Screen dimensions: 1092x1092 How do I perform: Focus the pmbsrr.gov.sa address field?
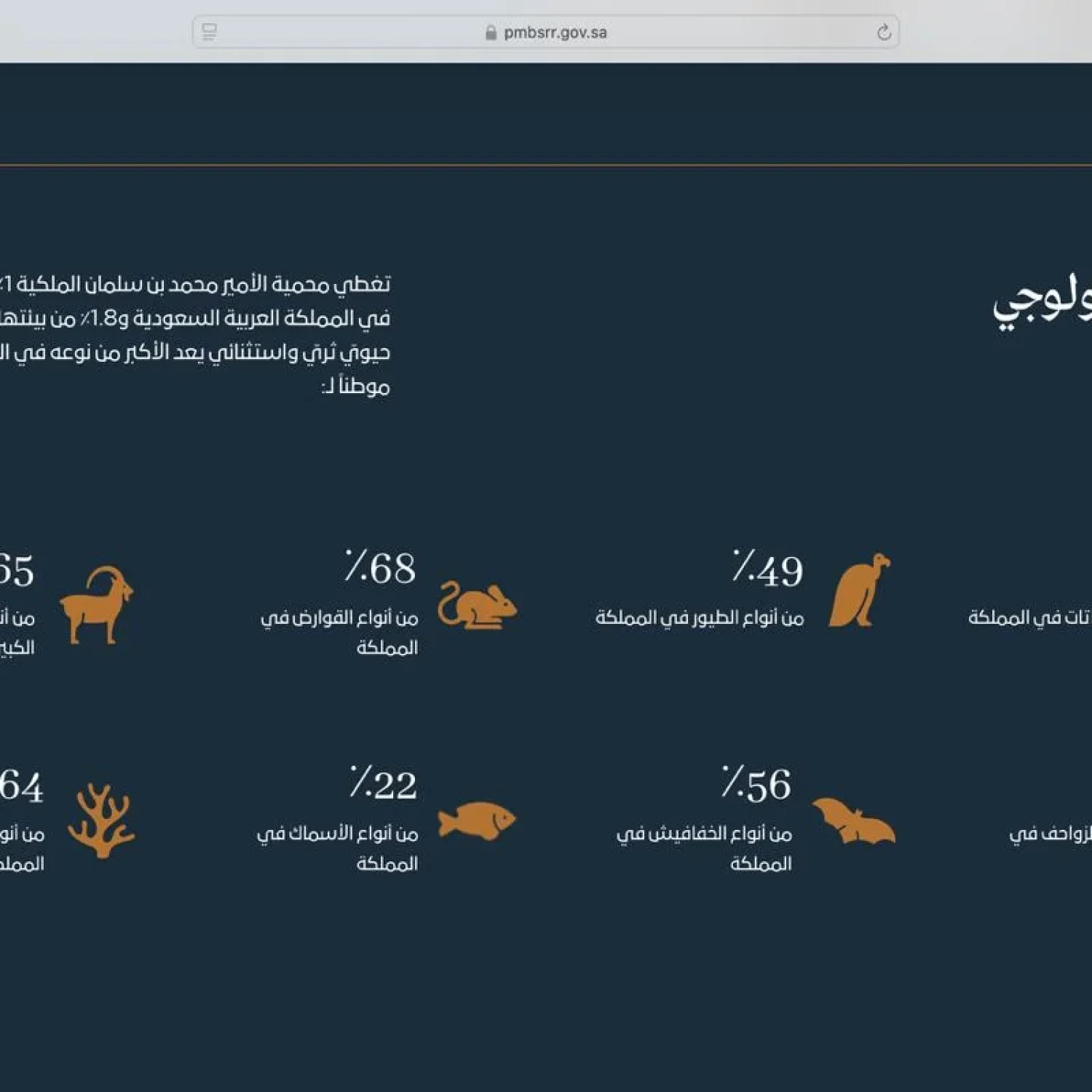[546, 32]
